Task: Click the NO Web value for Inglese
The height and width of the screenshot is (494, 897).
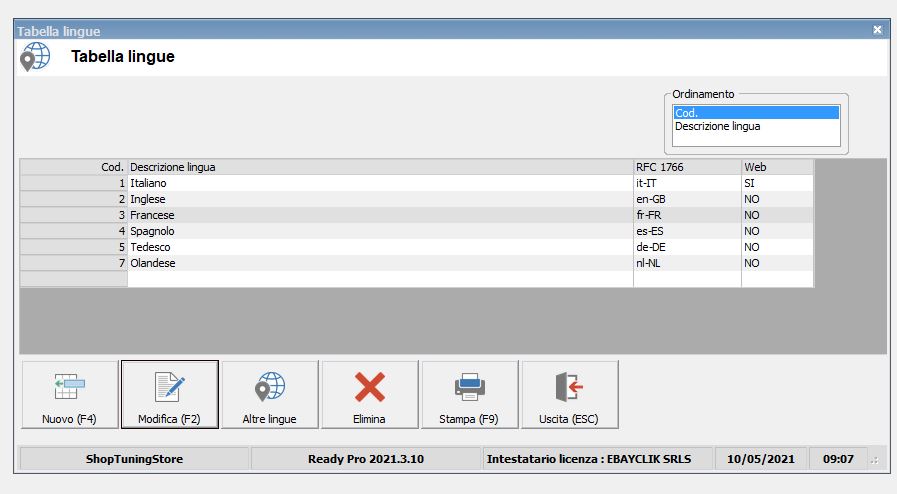Action: point(777,199)
